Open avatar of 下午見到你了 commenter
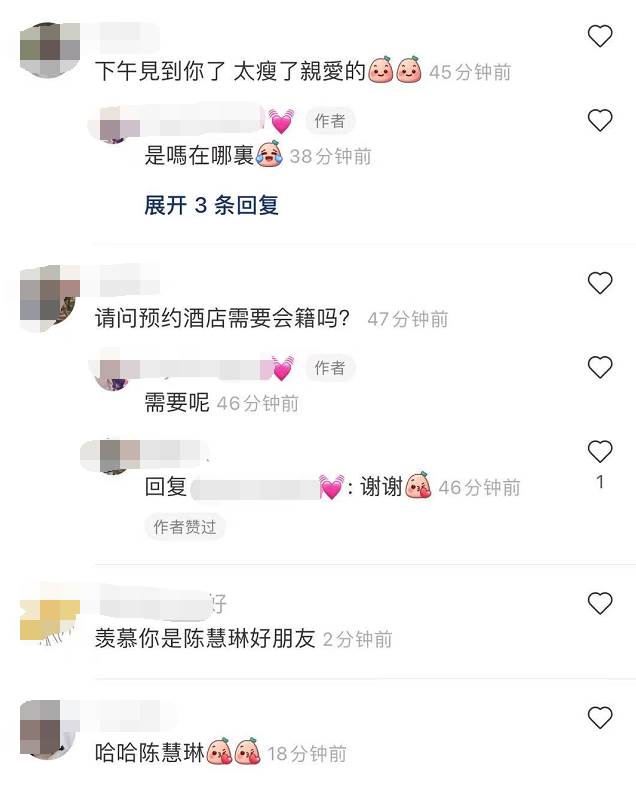The height and width of the screenshot is (787, 636). (x=50, y=50)
